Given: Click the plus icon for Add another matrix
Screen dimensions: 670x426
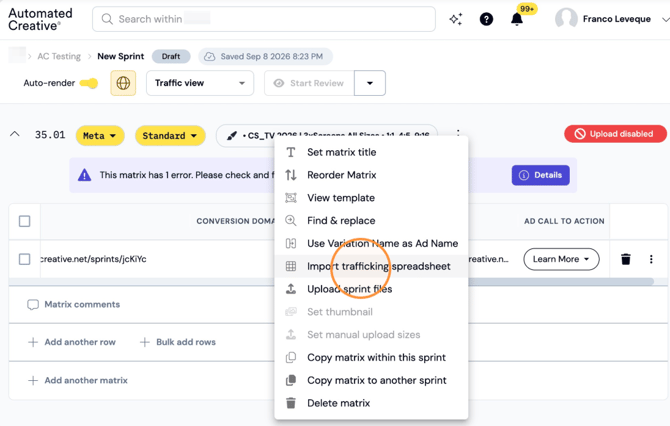Looking at the screenshot, I should (x=33, y=380).
